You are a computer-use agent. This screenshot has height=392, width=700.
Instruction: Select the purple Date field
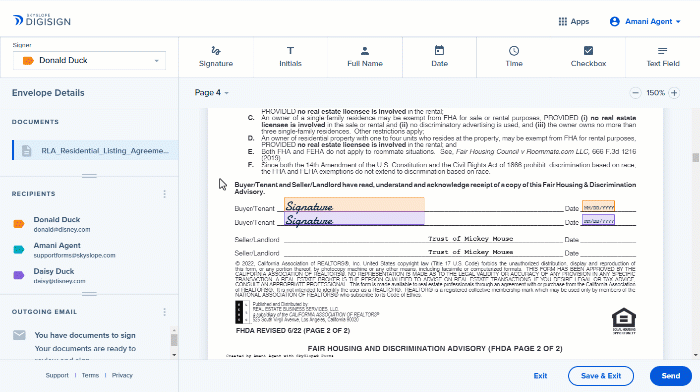point(598,220)
